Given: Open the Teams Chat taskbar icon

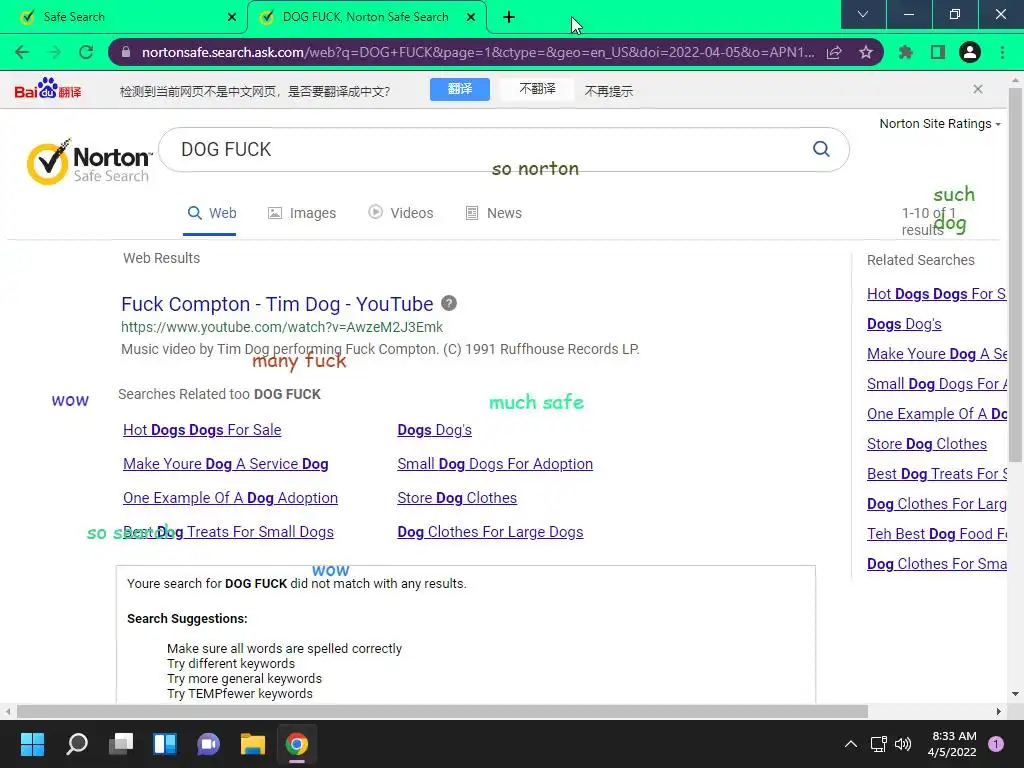Looking at the screenshot, I should click(208, 744).
